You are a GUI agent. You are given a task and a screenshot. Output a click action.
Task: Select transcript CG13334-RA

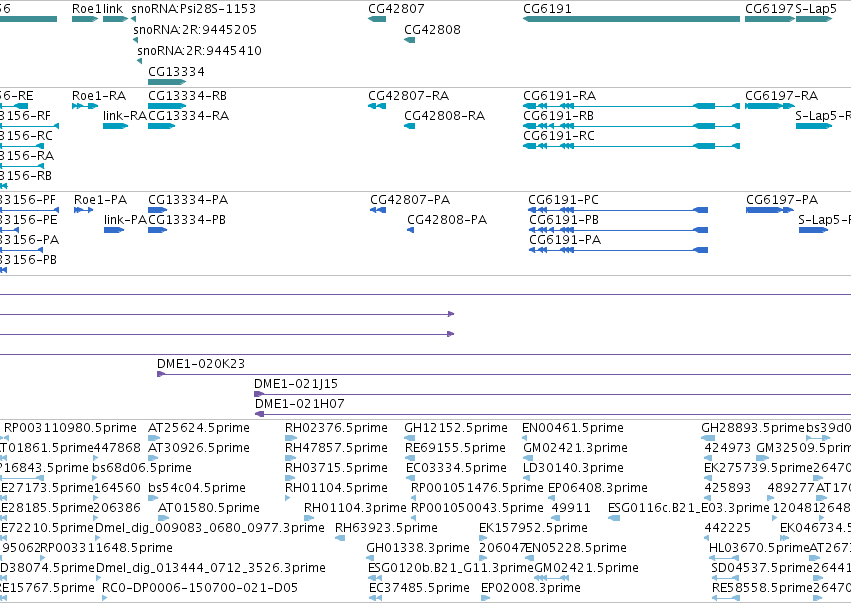(x=188, y=116)
